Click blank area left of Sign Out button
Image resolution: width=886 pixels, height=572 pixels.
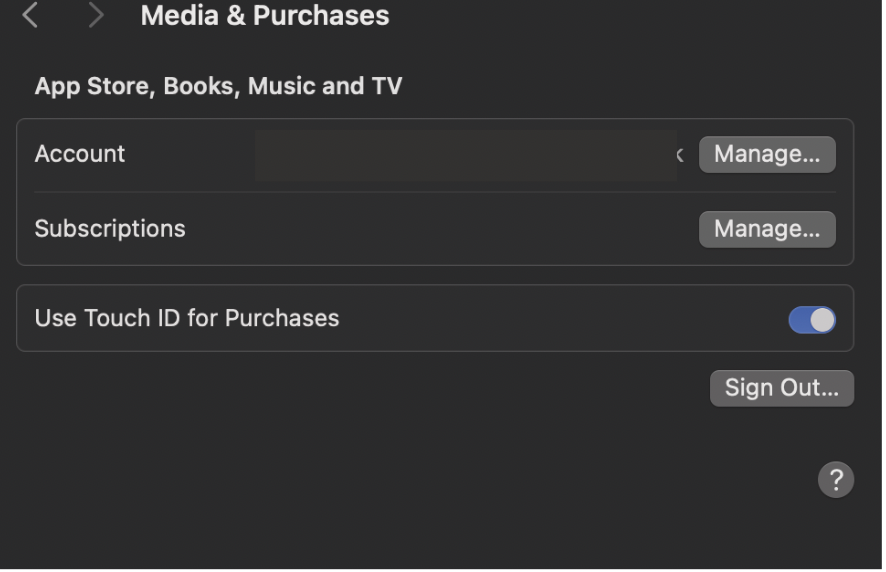(400, 388)
